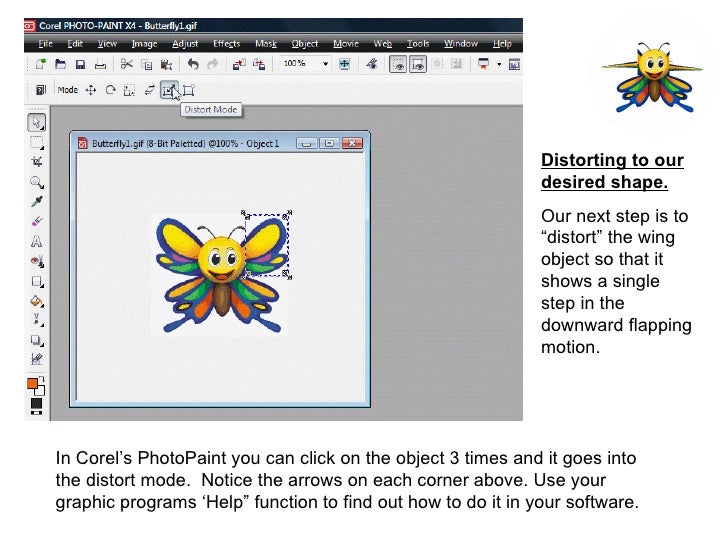Select the Crop tool in the toolbox

click(37, 162)
